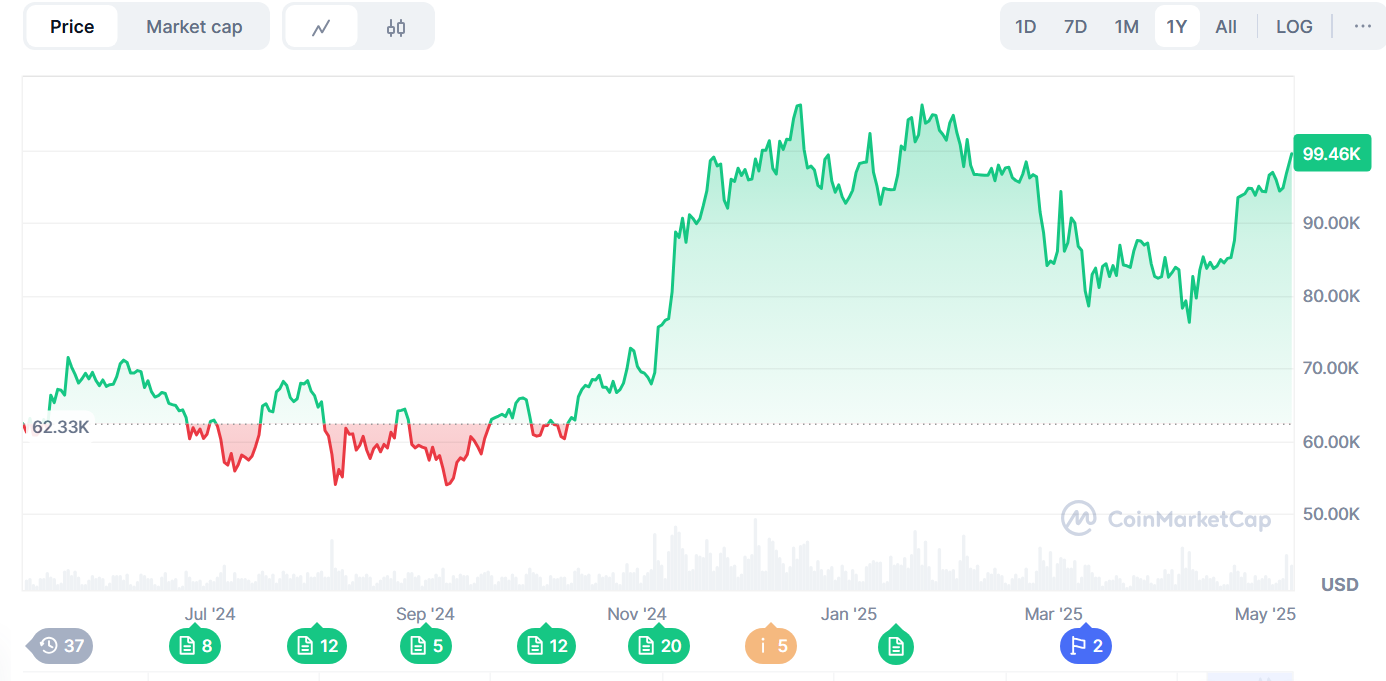The height and width of the screenshot is (681, 1386).
Task: Select the Price tab
Action: click(72, 27)
